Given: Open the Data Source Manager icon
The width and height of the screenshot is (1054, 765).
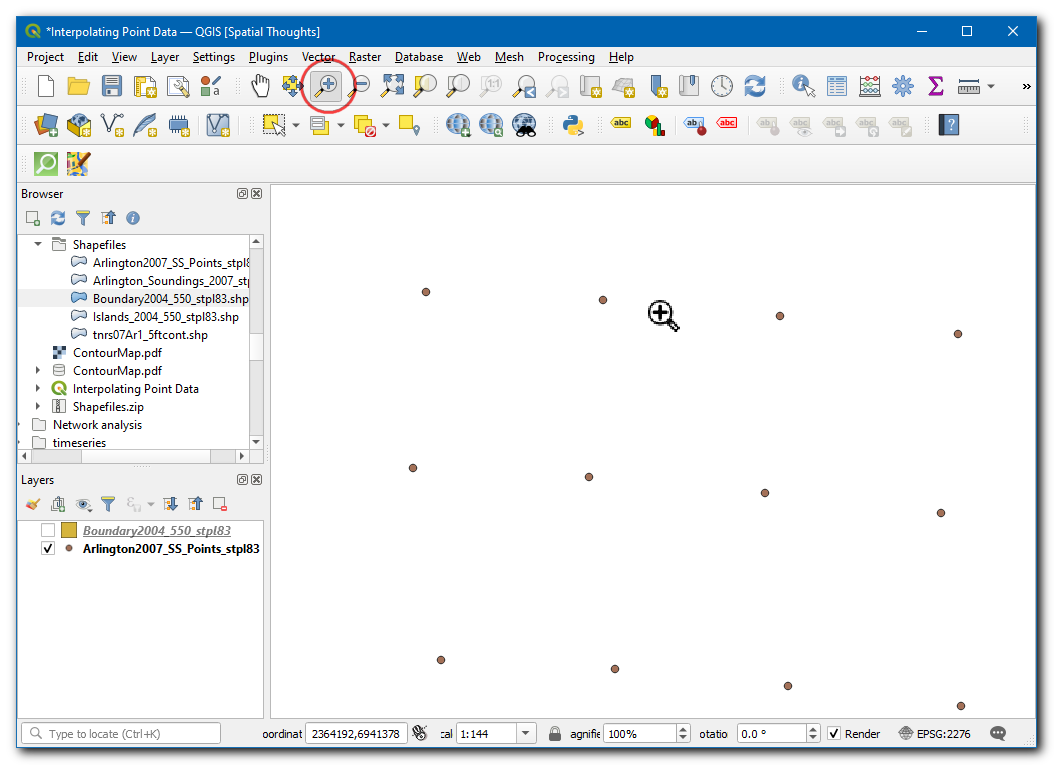Looking at the screenshot, I should click(x=46, y=125).
